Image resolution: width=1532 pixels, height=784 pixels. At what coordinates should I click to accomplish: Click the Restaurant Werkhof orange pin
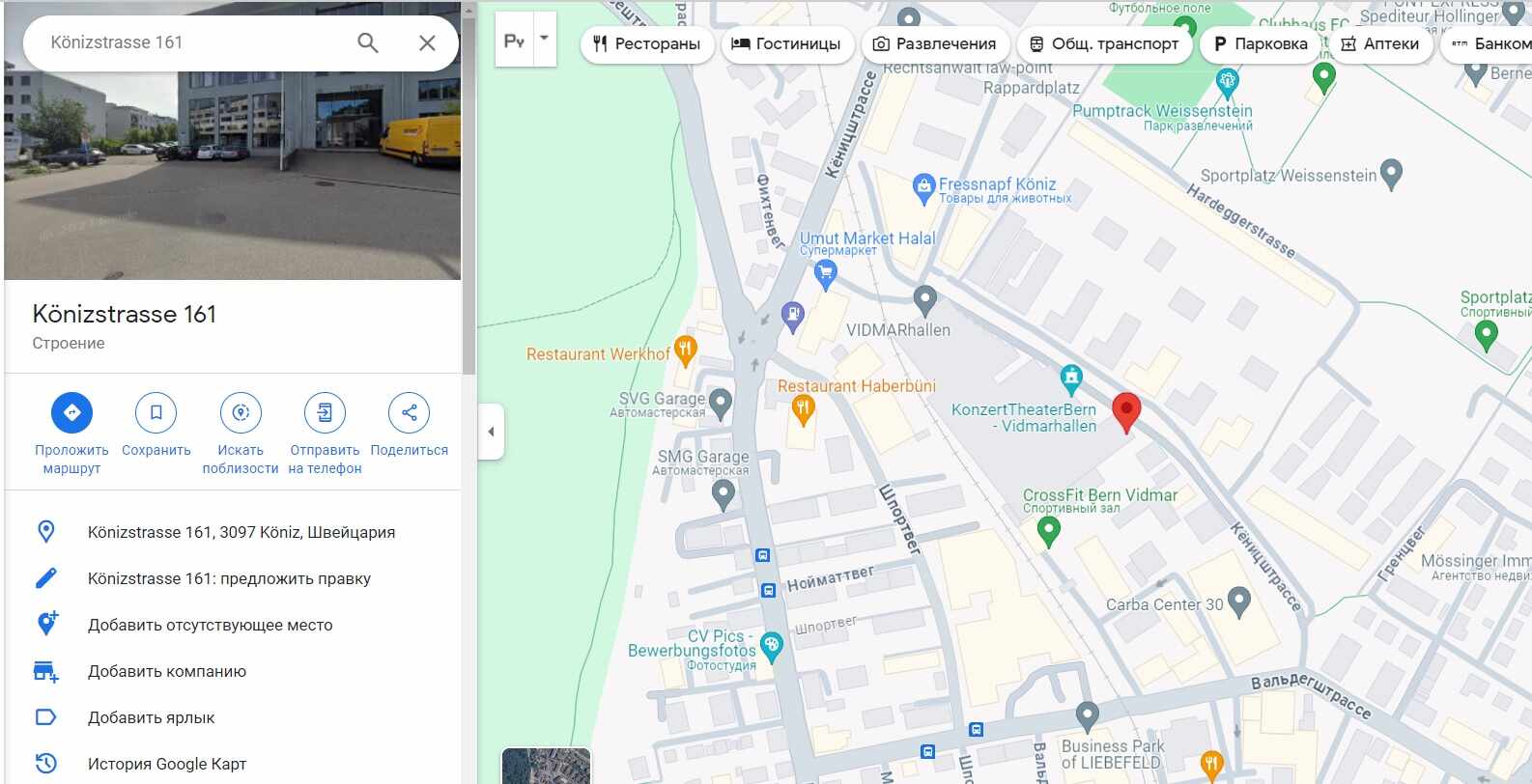point(685,350)
